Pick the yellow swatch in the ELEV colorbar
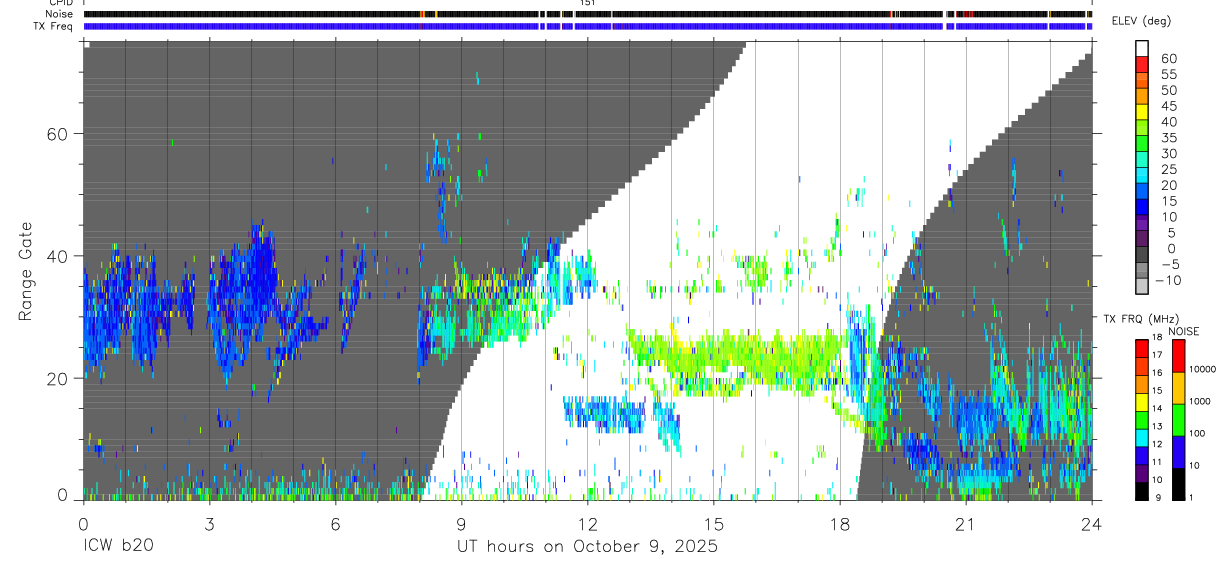 coord(1143,113)
